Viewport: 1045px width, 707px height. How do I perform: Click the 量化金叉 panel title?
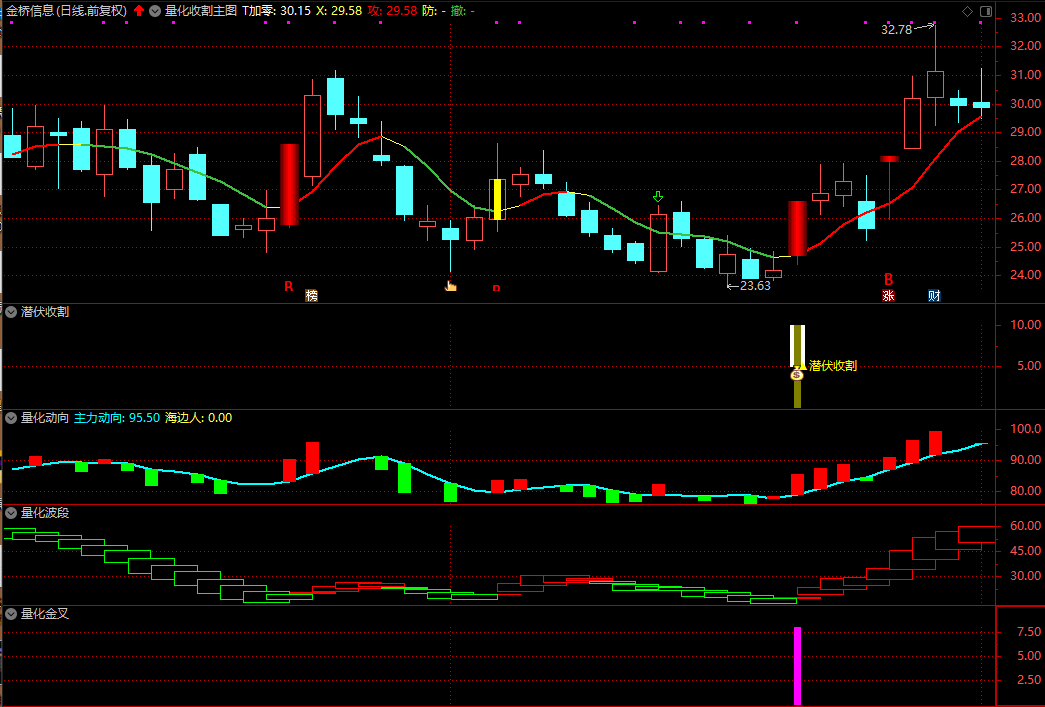(x=45, y=614)
